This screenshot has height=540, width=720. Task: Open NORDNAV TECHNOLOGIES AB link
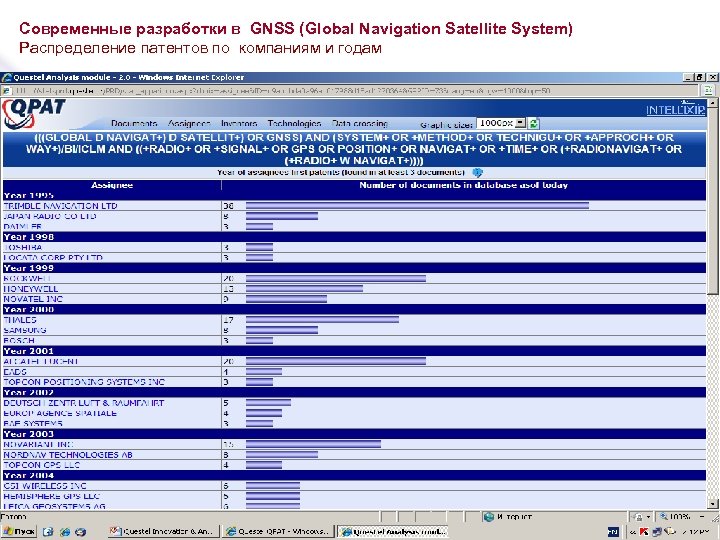(x=68, y=455)
